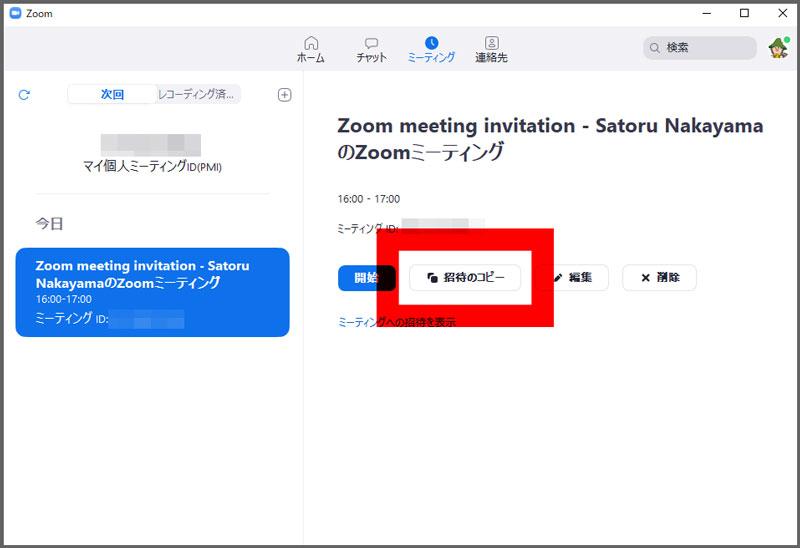Show meeting invitation link (ミーティングへの招待を表示)
This screenshot has height=548, width=800.
coord(397,322)
